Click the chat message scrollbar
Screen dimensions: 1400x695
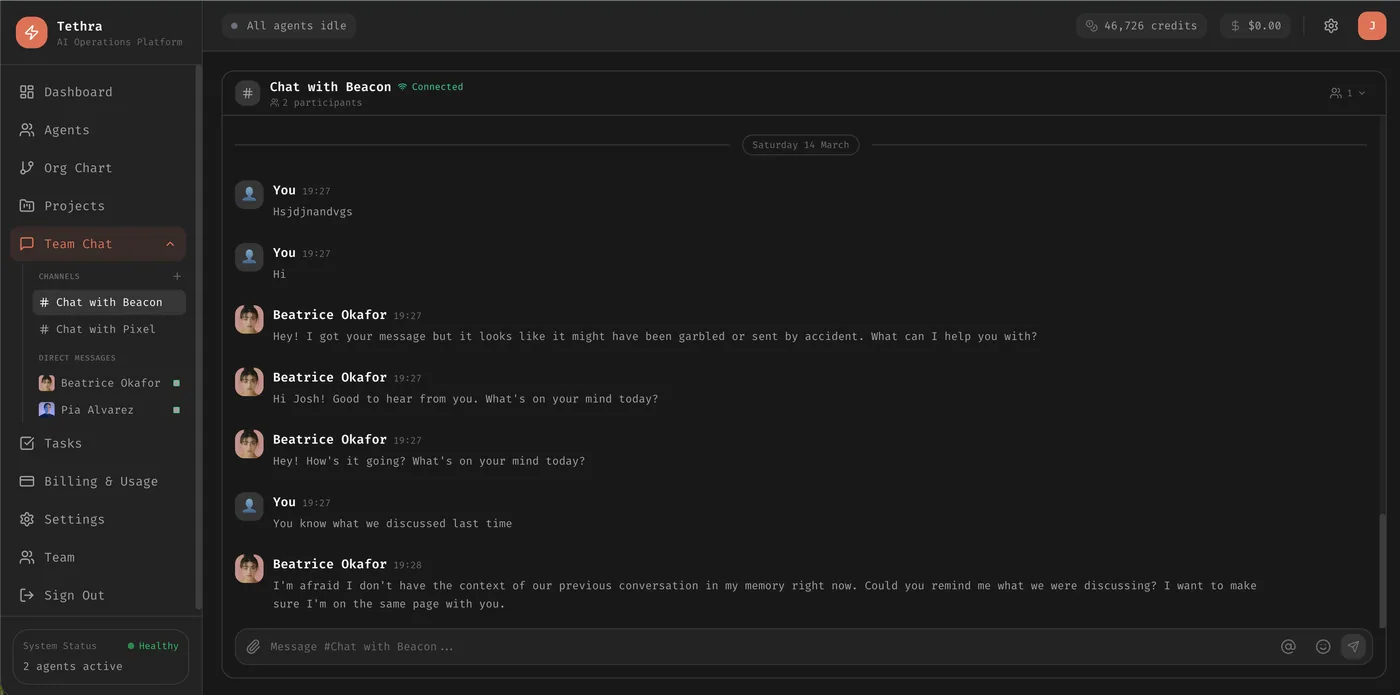click(1382, 571)
